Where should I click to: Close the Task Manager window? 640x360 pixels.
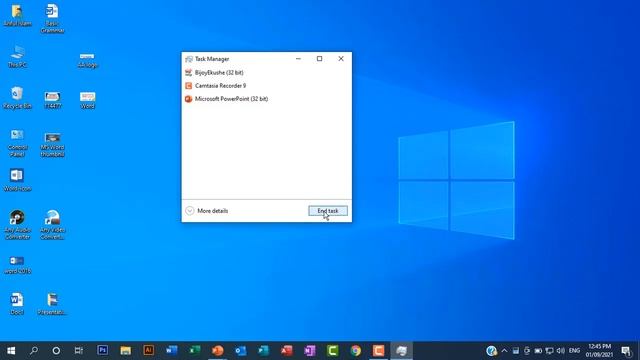[341, 59]
